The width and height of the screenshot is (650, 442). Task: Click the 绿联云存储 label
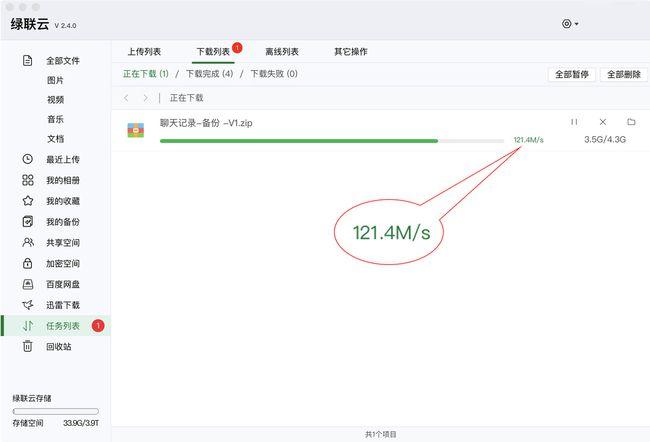pyautogui.click(x=32, y=398)
